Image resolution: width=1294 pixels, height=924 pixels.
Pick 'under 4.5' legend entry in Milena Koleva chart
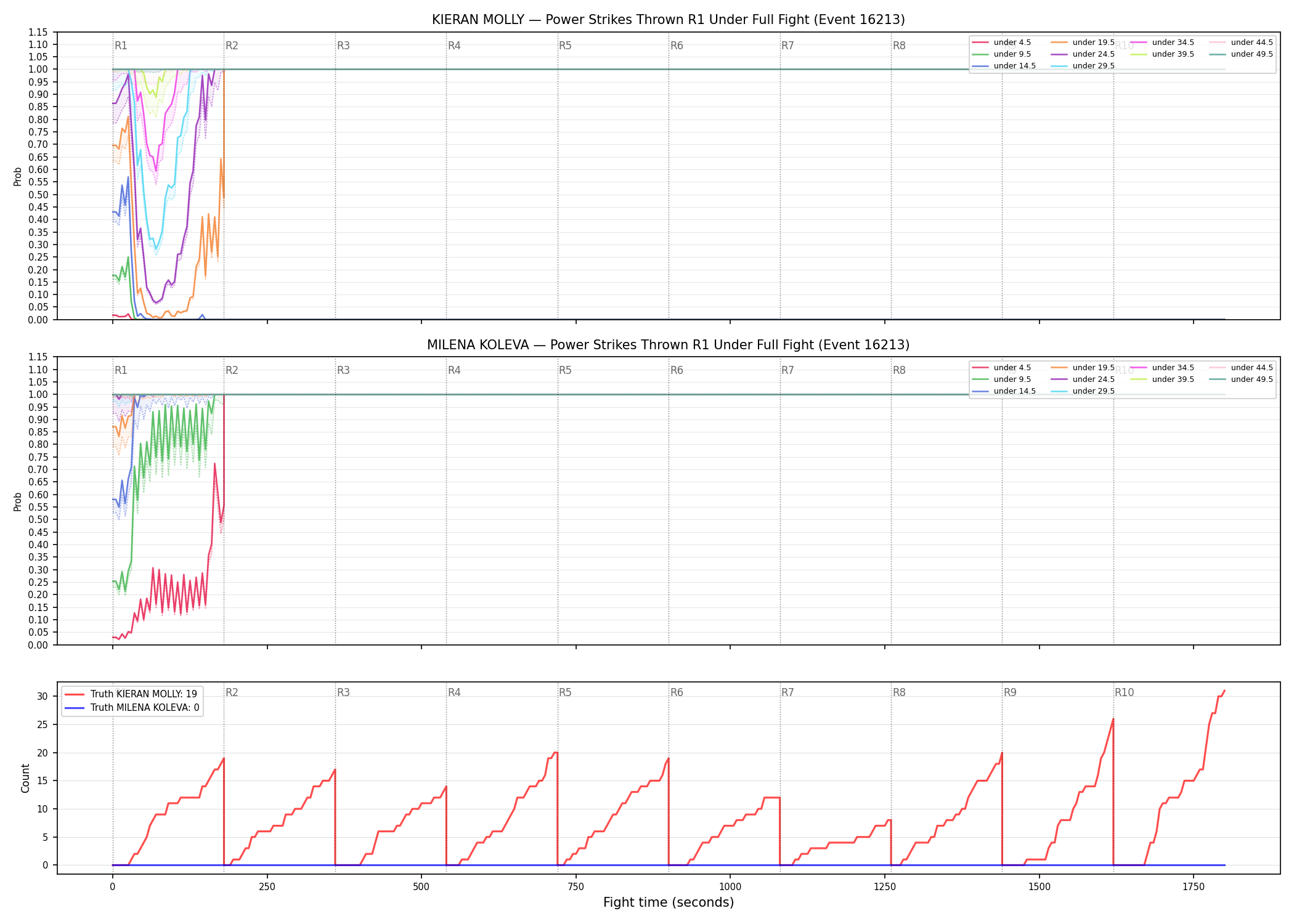click(x=1002, y=368)
